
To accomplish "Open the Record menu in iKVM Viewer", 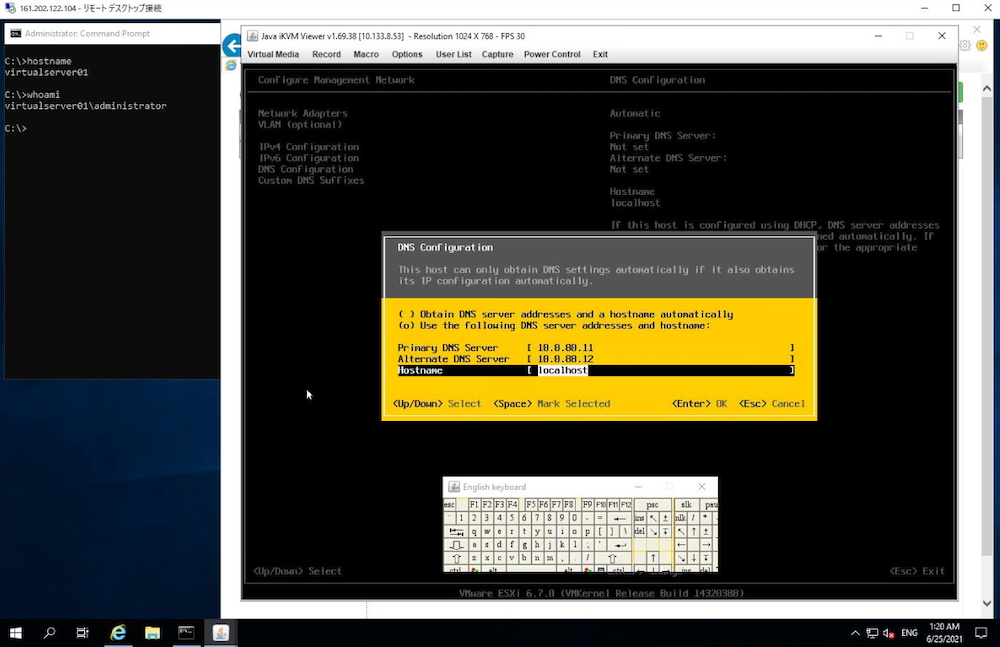I will pyautogui.click(x=327, y=54).
